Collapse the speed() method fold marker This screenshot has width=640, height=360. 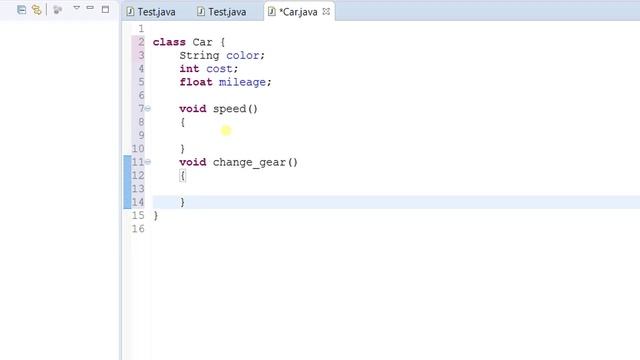pyautogui.click(x=148, y=109)
